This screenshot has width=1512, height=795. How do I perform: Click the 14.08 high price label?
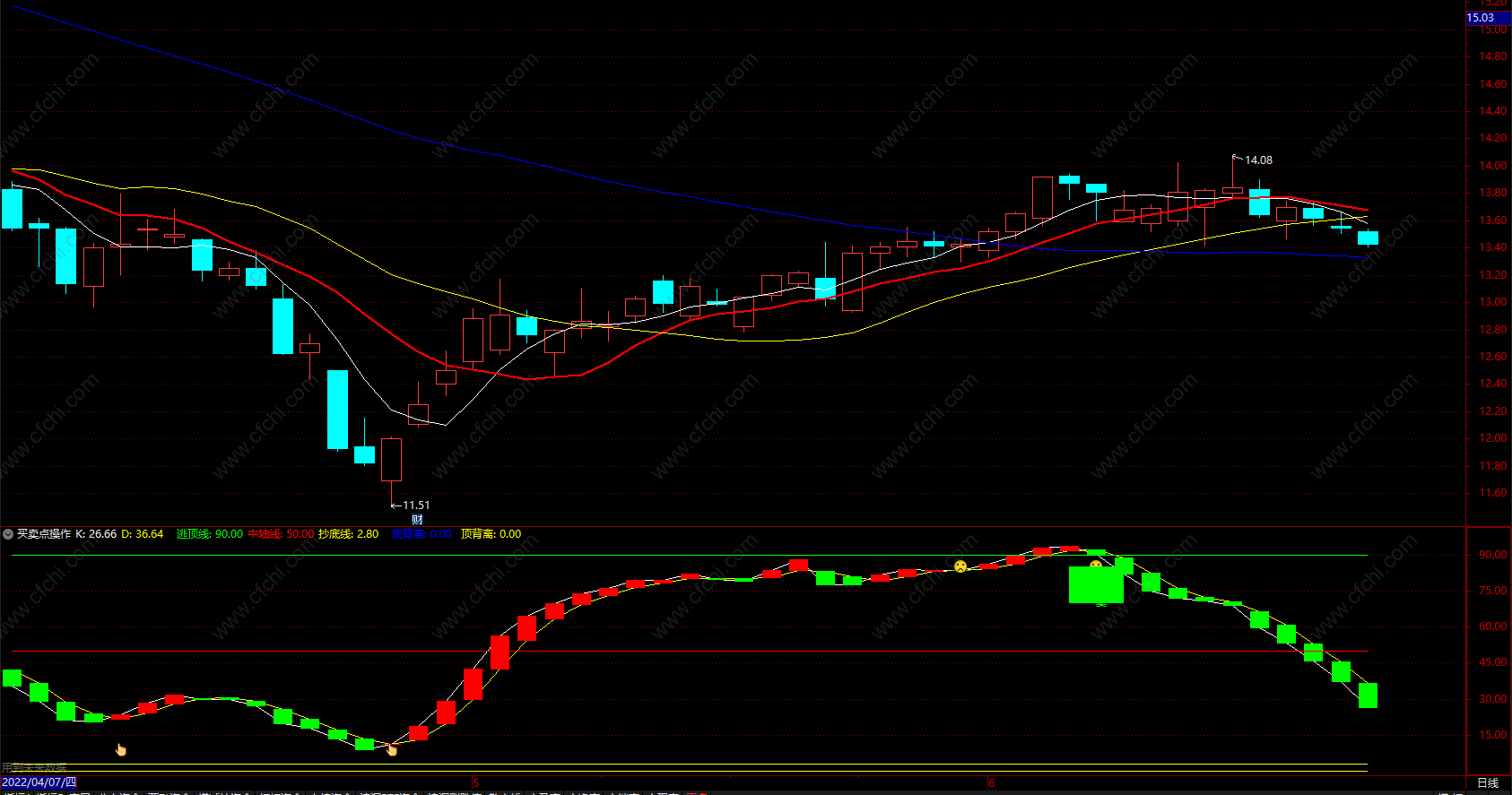(x=1258, y=160)
